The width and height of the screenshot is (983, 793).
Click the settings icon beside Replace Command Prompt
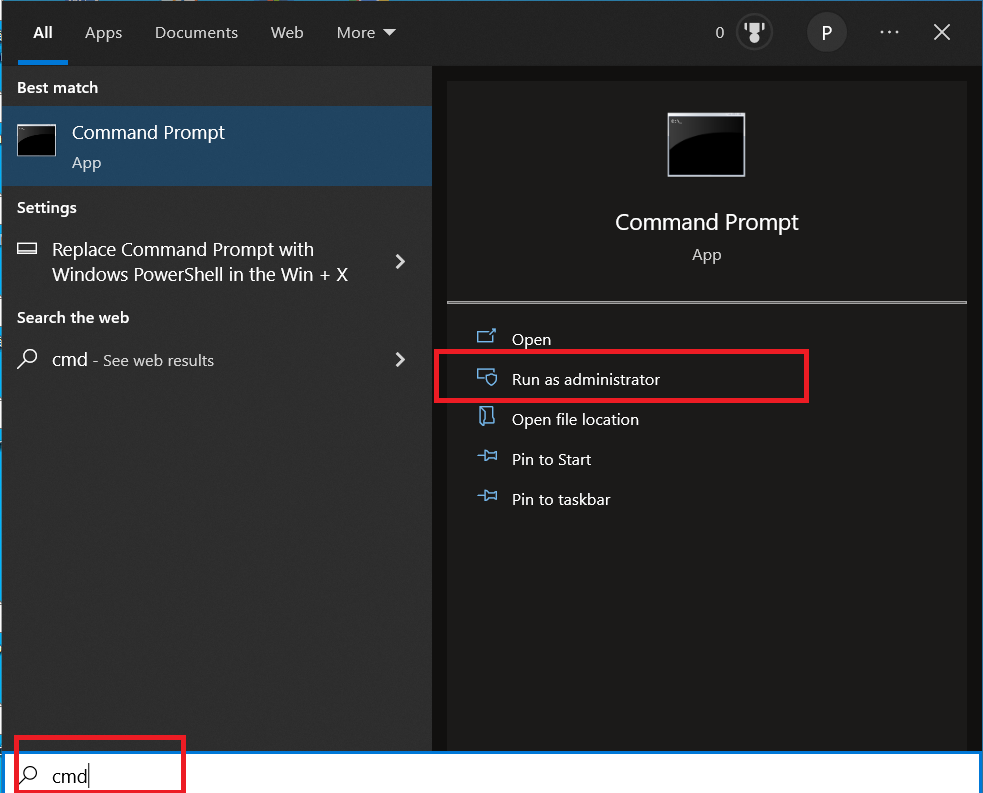click(x=27, y=248)
